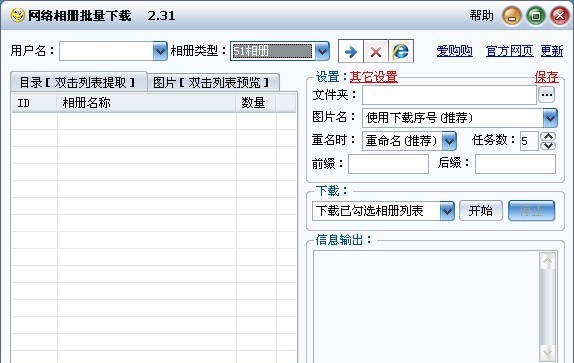Click the output scrollbar down arrow

(x=547, y=352)
